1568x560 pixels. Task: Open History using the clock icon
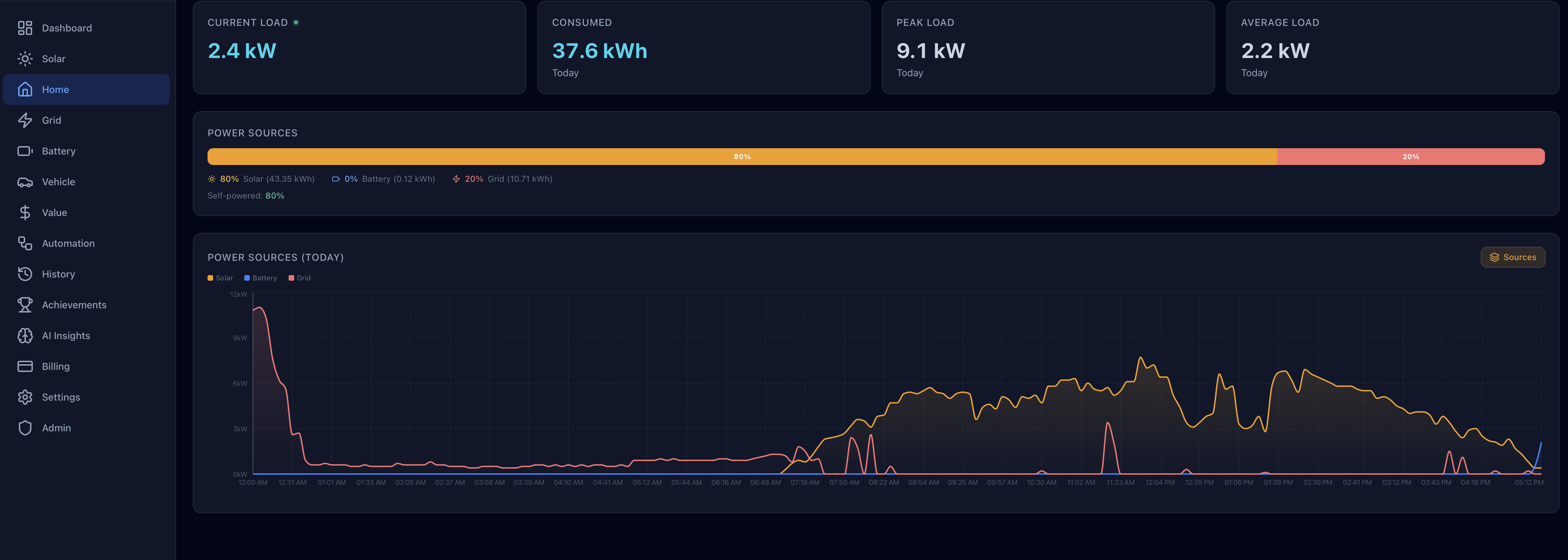[25, 274]
